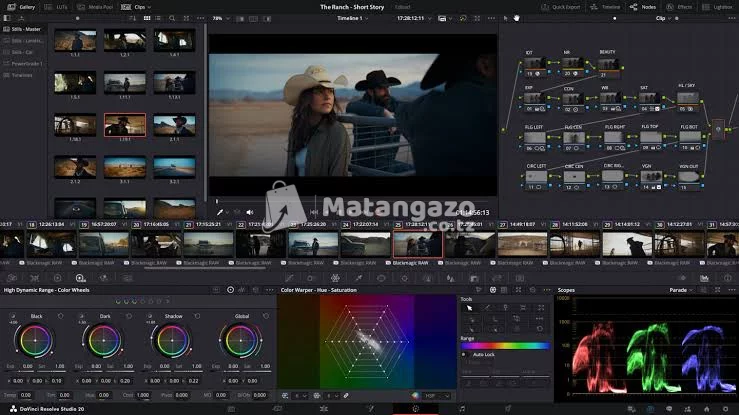Screen dimensions: 739x415
Task: Select Color Warper arrow selection tool
Action: pos(469,308)
